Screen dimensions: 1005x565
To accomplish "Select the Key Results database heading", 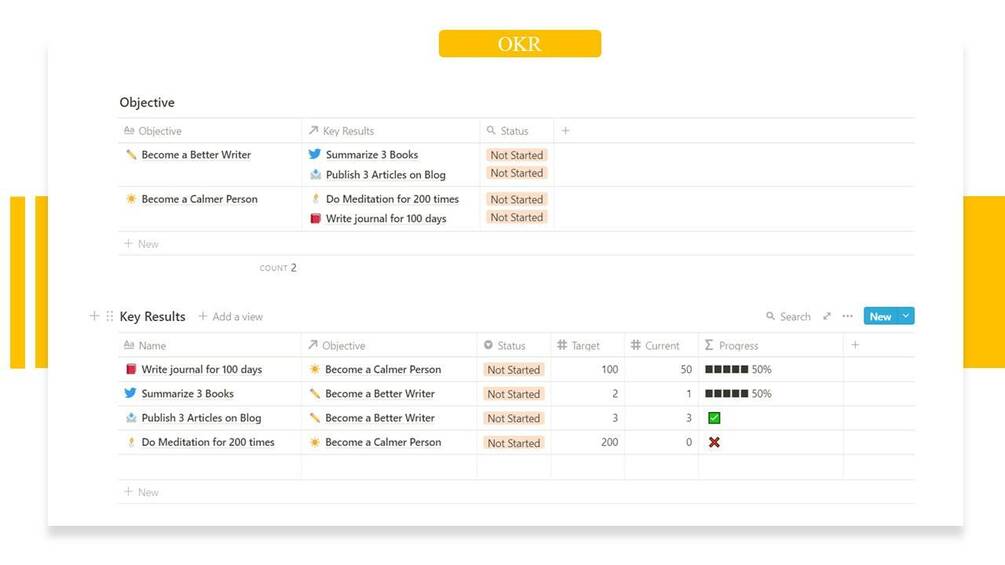I will (153, 316).
